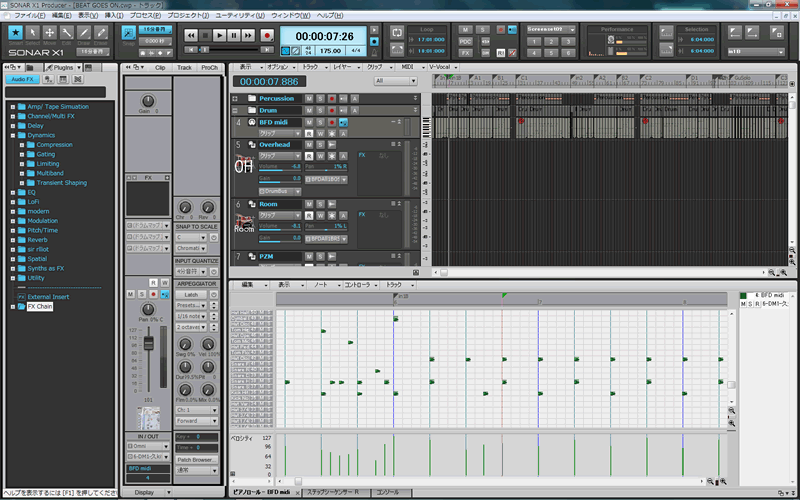Viewport: 800px width, 500px height.
Task: Click the Audio FX browser button
Action: pos(22,79)
